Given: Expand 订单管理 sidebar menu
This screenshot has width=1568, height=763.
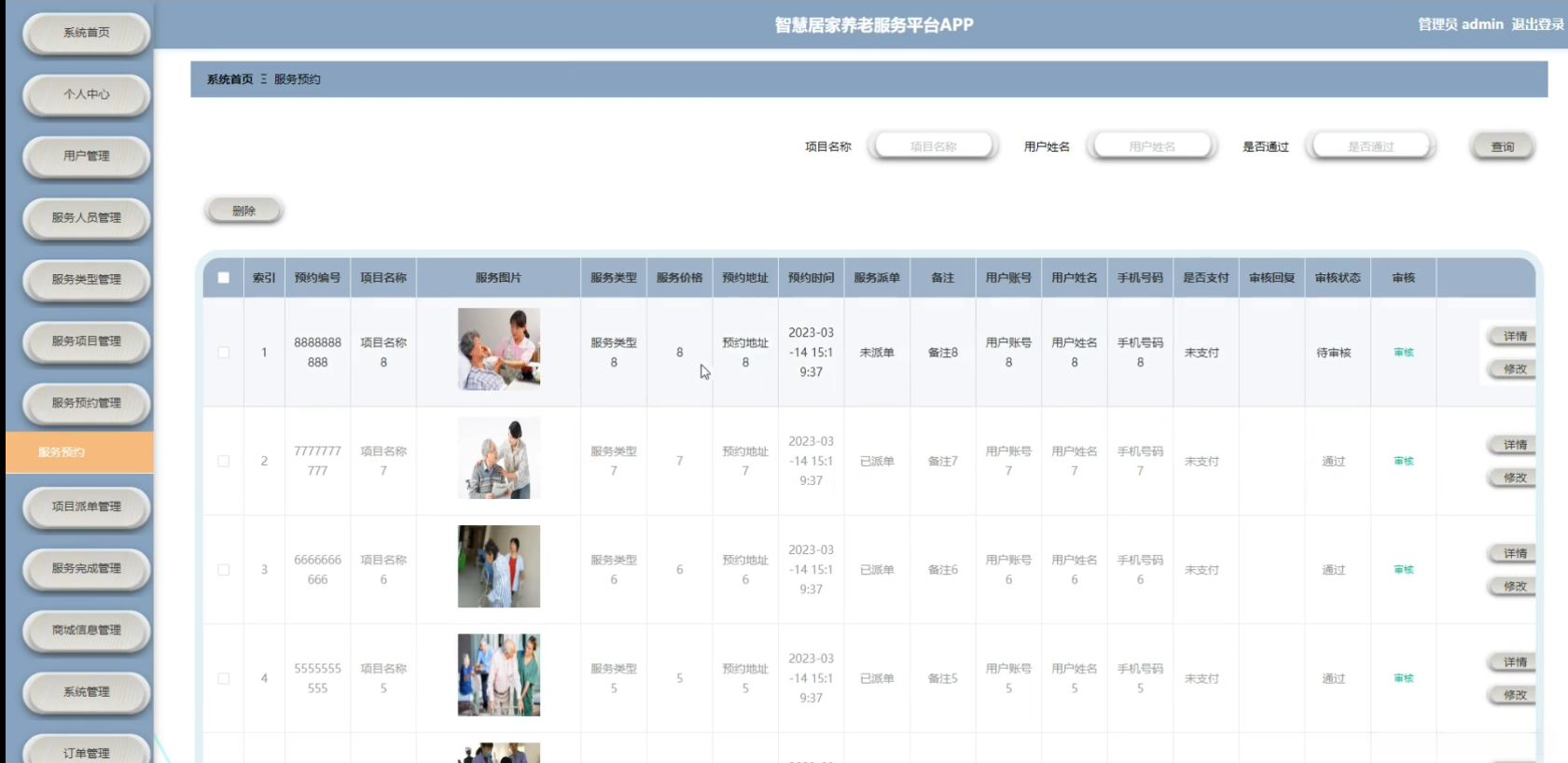Looking at the screenshot, I should [x=86, y=751].
